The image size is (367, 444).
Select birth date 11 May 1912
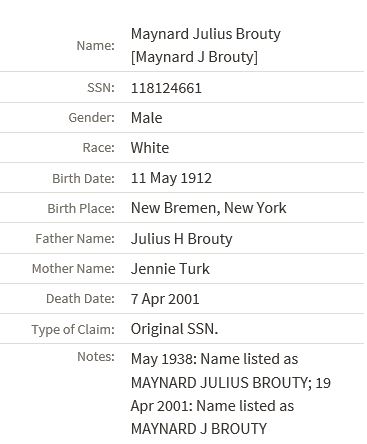tap(171, 178)
